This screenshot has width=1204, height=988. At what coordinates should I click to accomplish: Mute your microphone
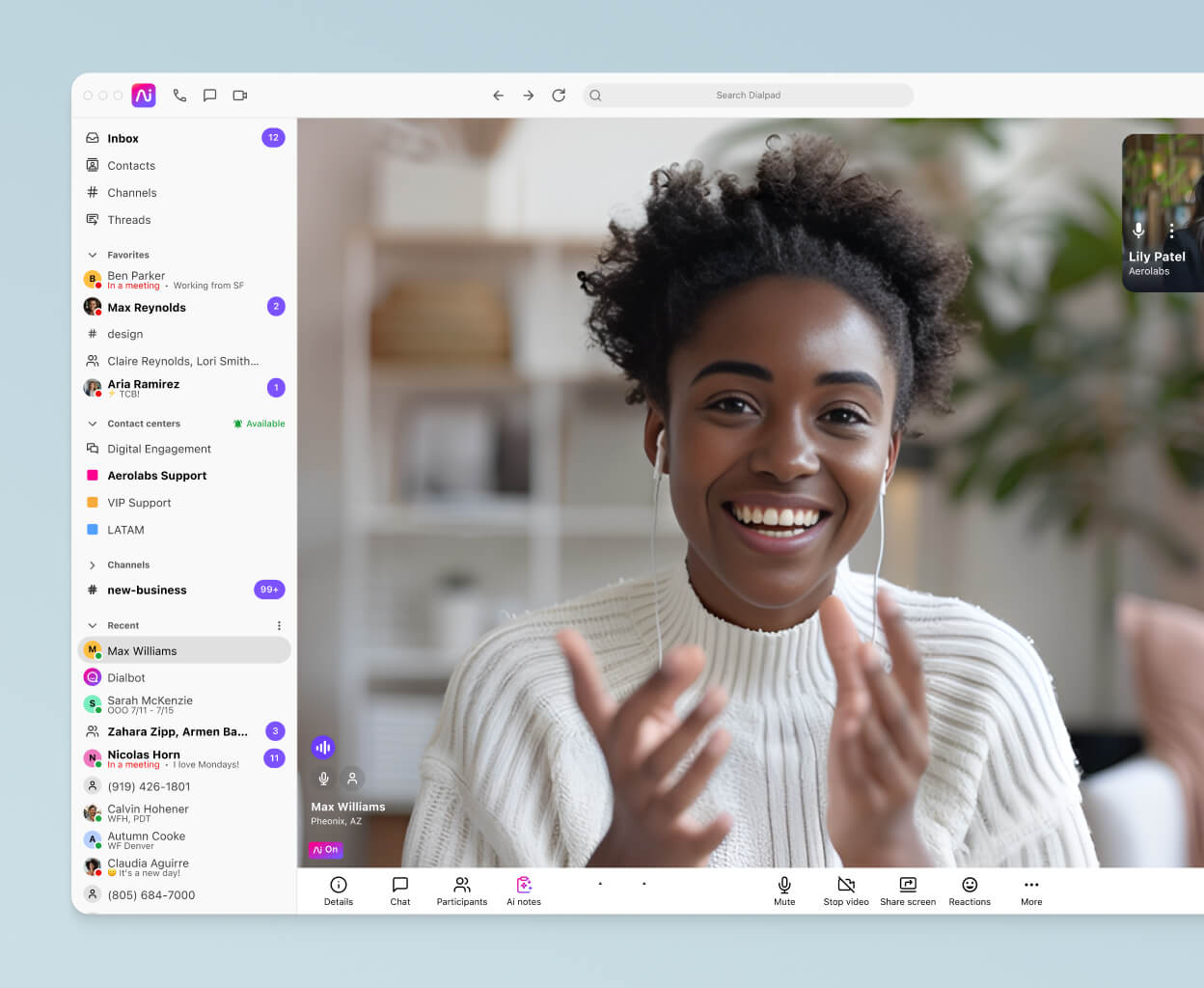tap(783, 890)
